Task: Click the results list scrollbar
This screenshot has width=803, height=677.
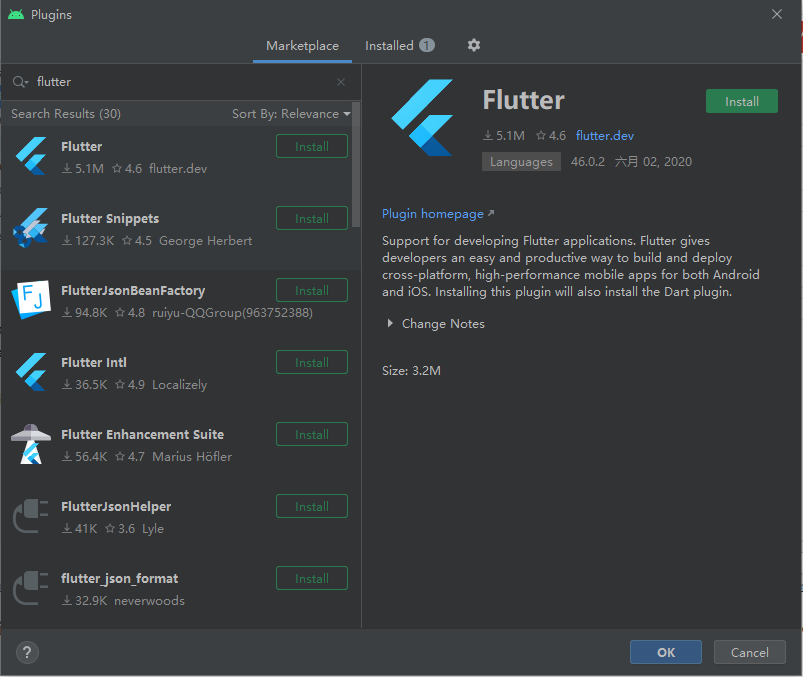Action: coord(356,164)
